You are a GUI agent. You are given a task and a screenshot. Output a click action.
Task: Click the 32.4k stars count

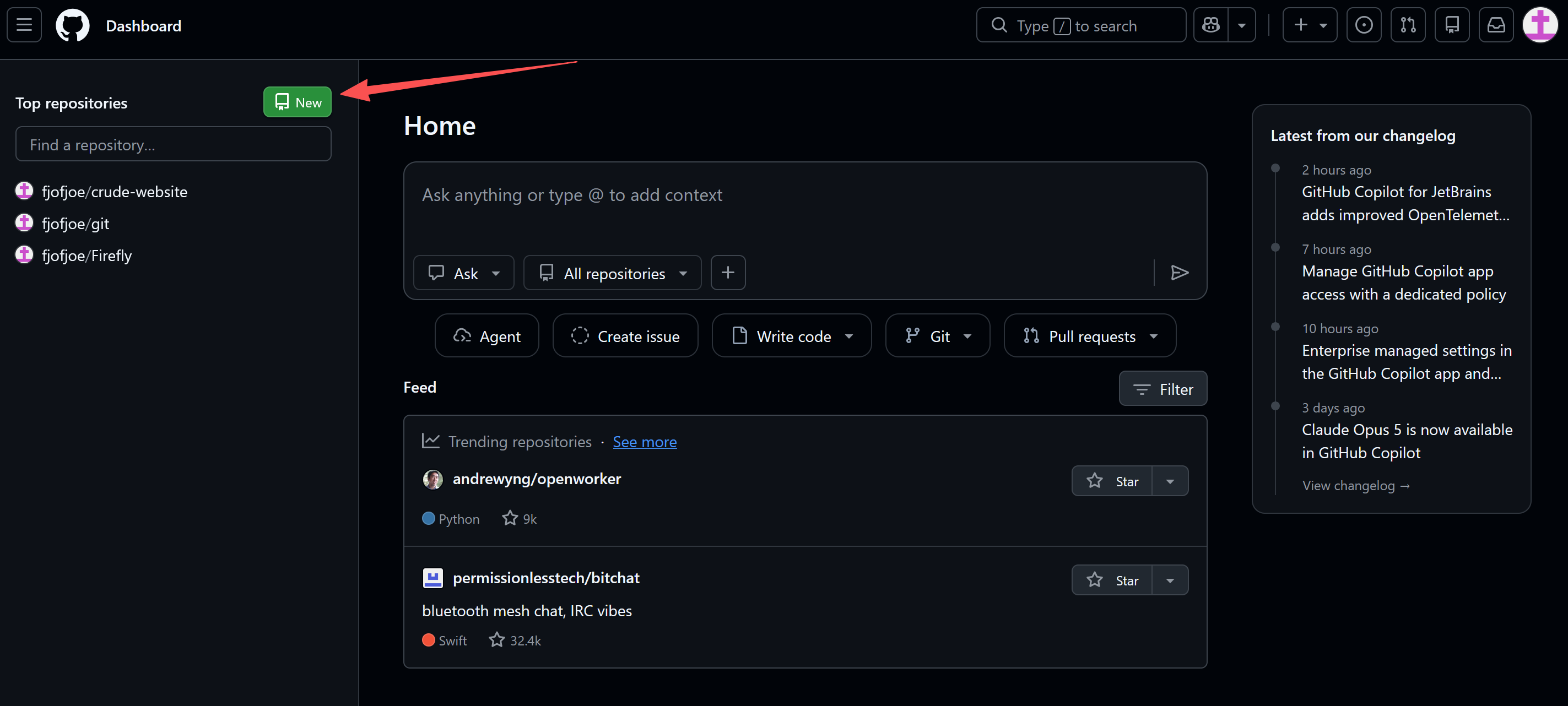click(x=515, y=640)
